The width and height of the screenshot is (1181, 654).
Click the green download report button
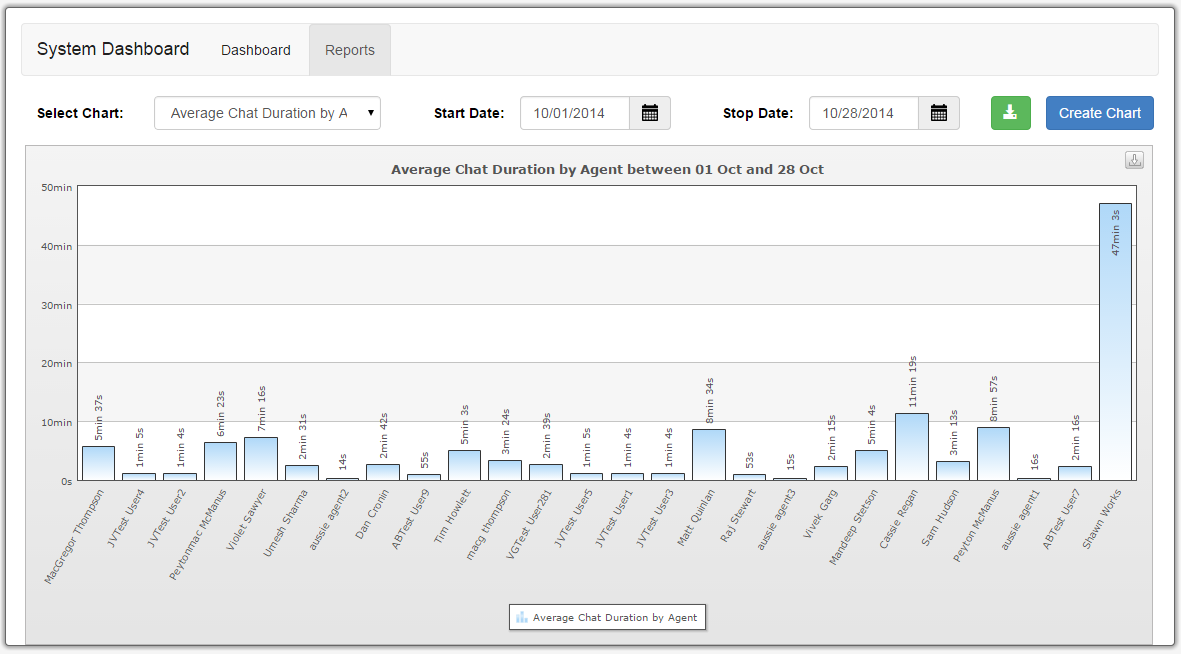click(x=1011, y=113)
